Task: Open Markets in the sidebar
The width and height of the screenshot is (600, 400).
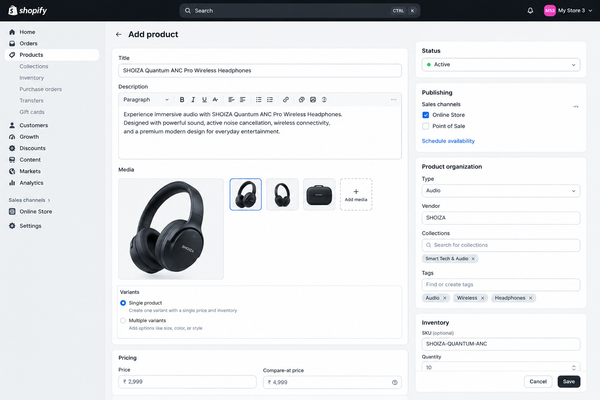Action: pyautogui.click(x=30, y=171)
